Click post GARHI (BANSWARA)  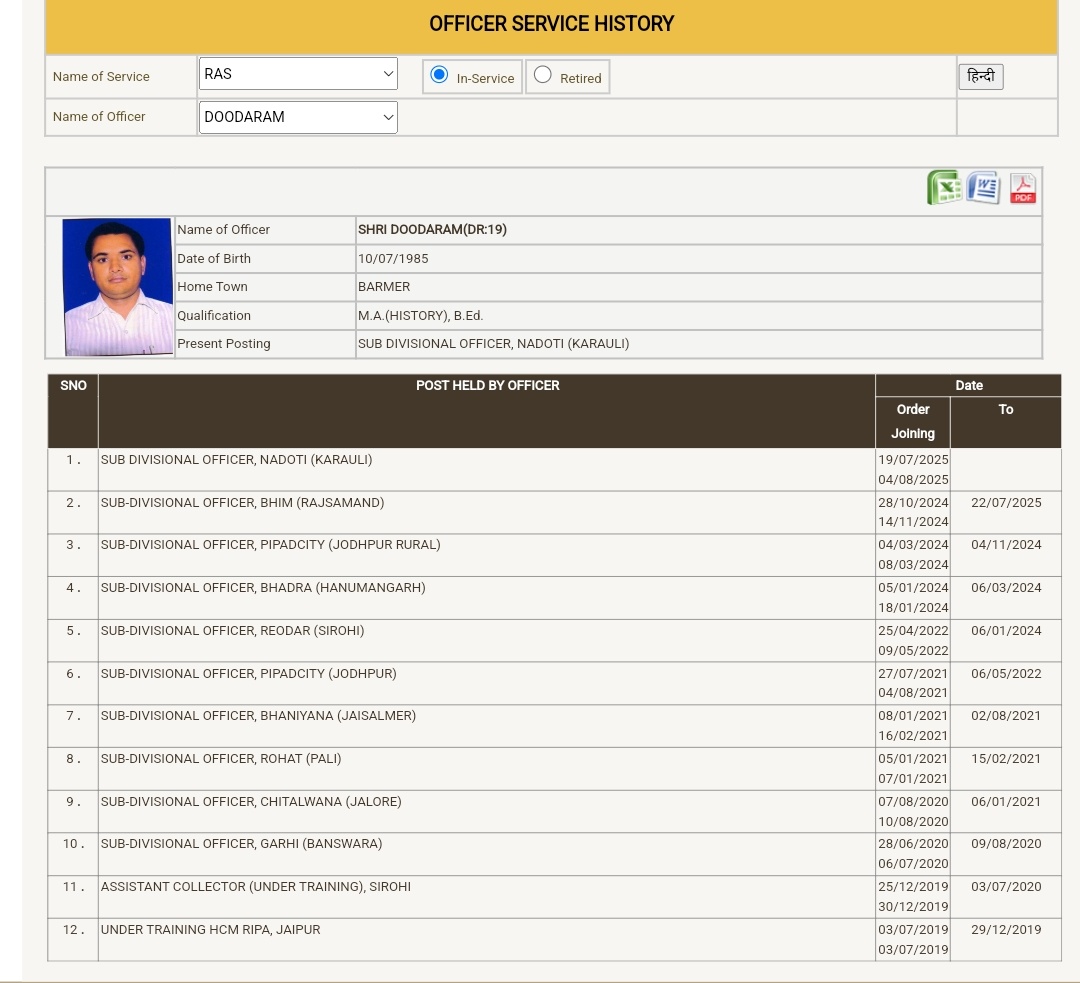(241, 844)
